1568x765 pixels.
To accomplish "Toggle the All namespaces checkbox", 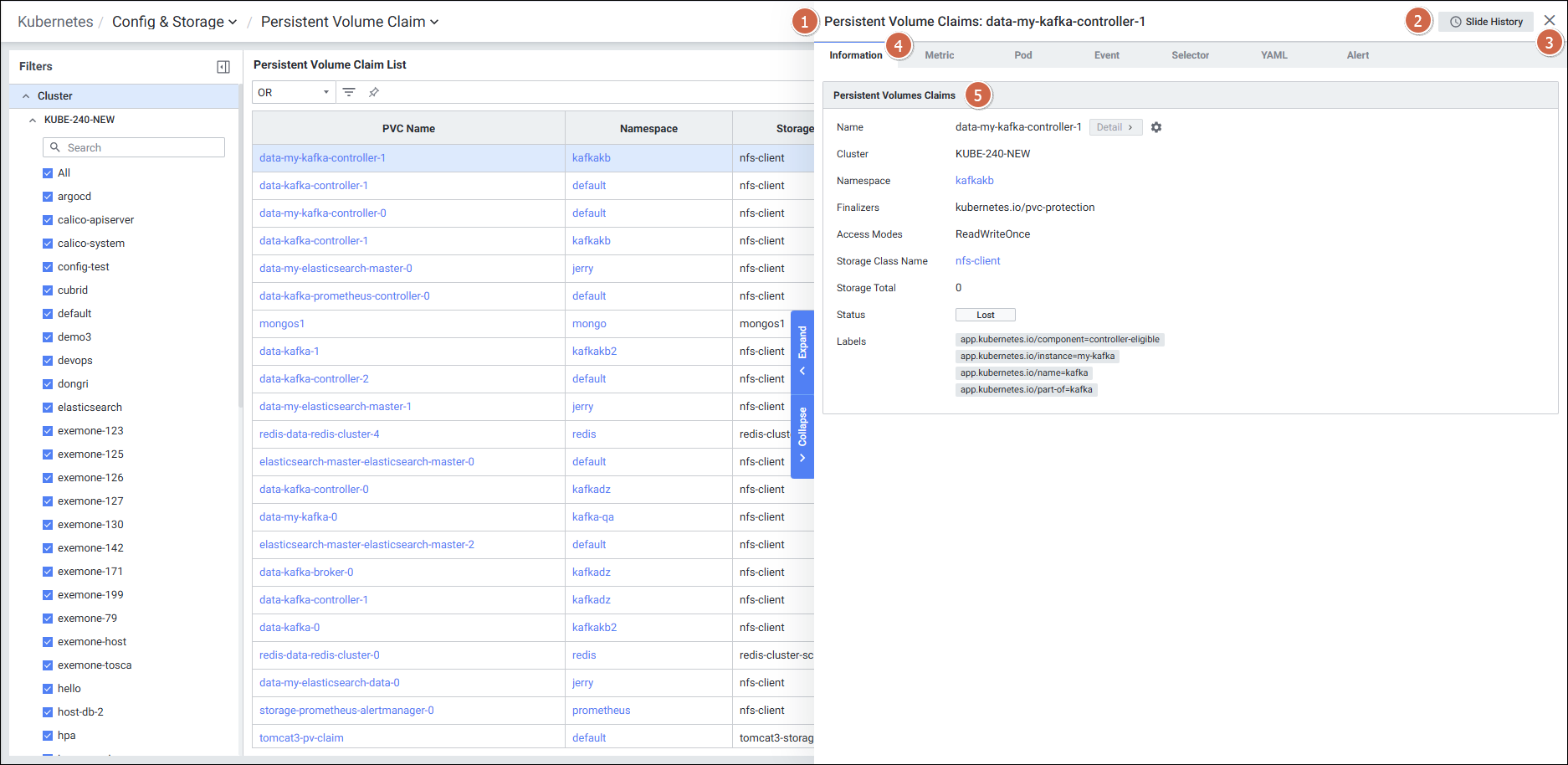I will pos(48,173).
